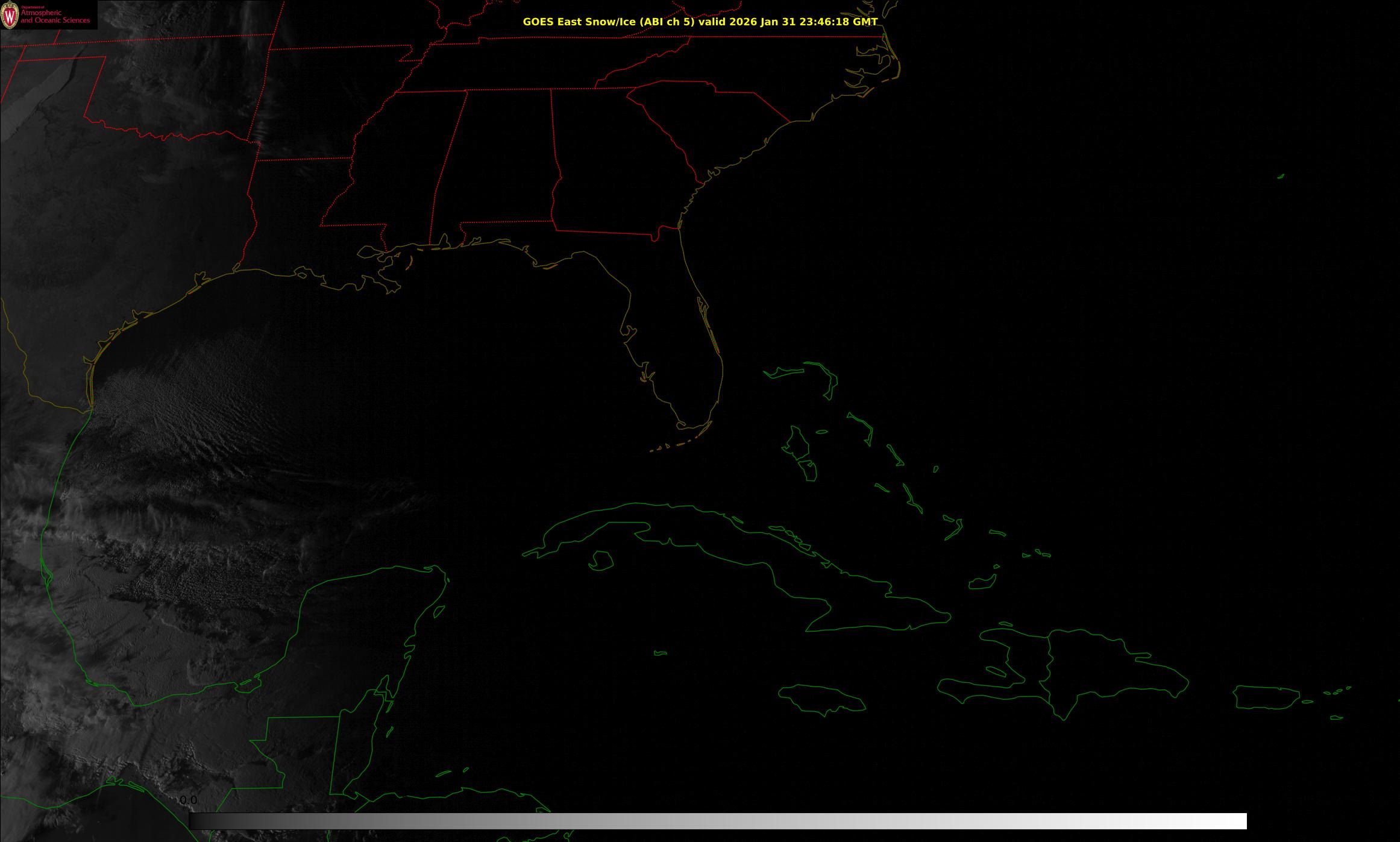The image size is (1400, 842).
Task: Click inside the Puerto Rico island outline
Action: [x=1266, y=697]
